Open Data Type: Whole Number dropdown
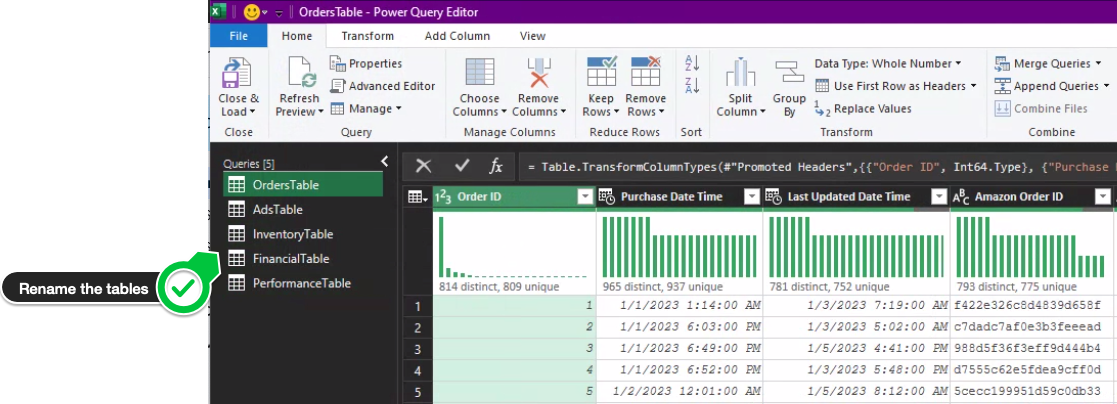This screenshot has width=1117, height=404. coord(888,63)
